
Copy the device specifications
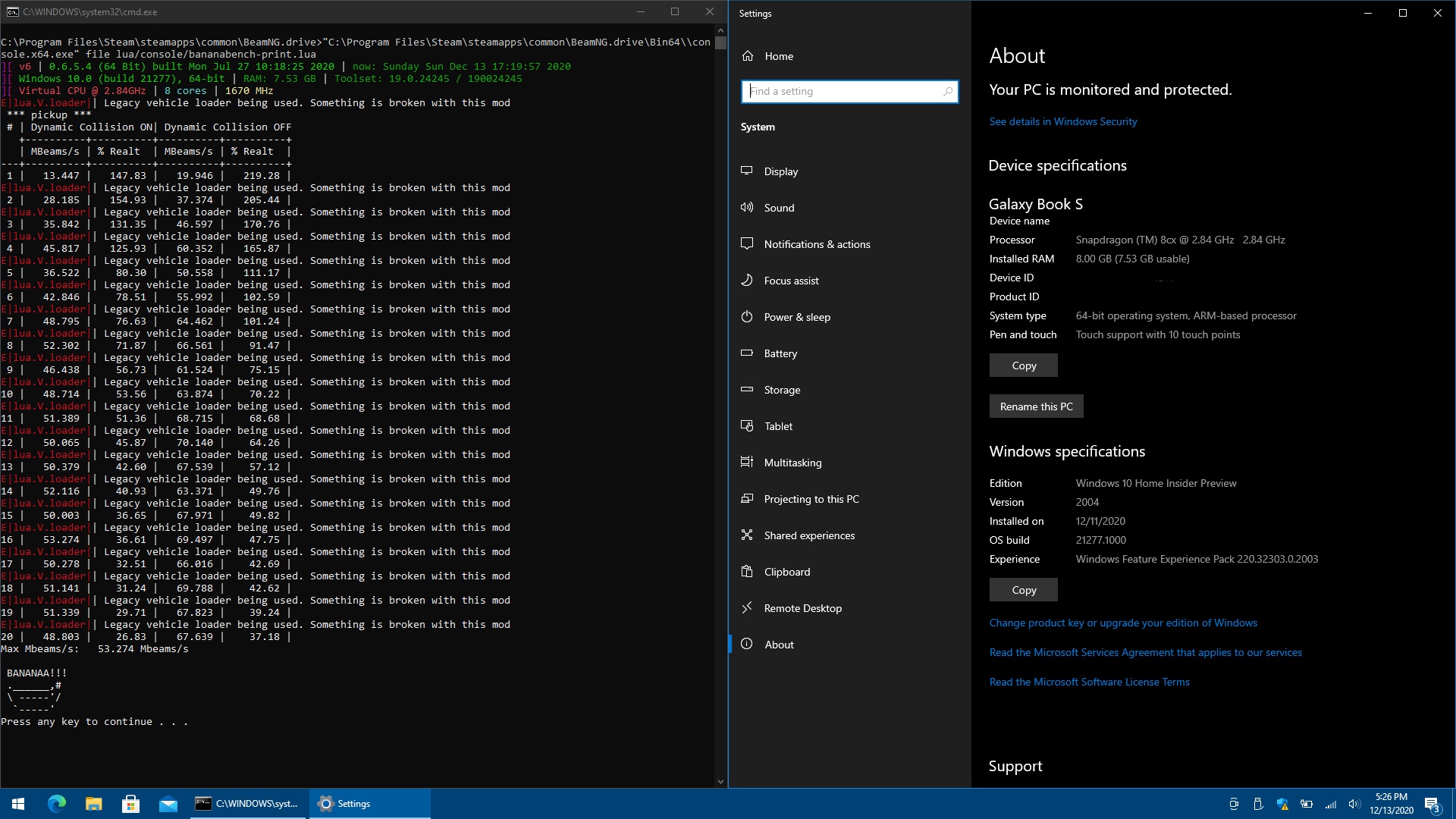click(1023, 366)
